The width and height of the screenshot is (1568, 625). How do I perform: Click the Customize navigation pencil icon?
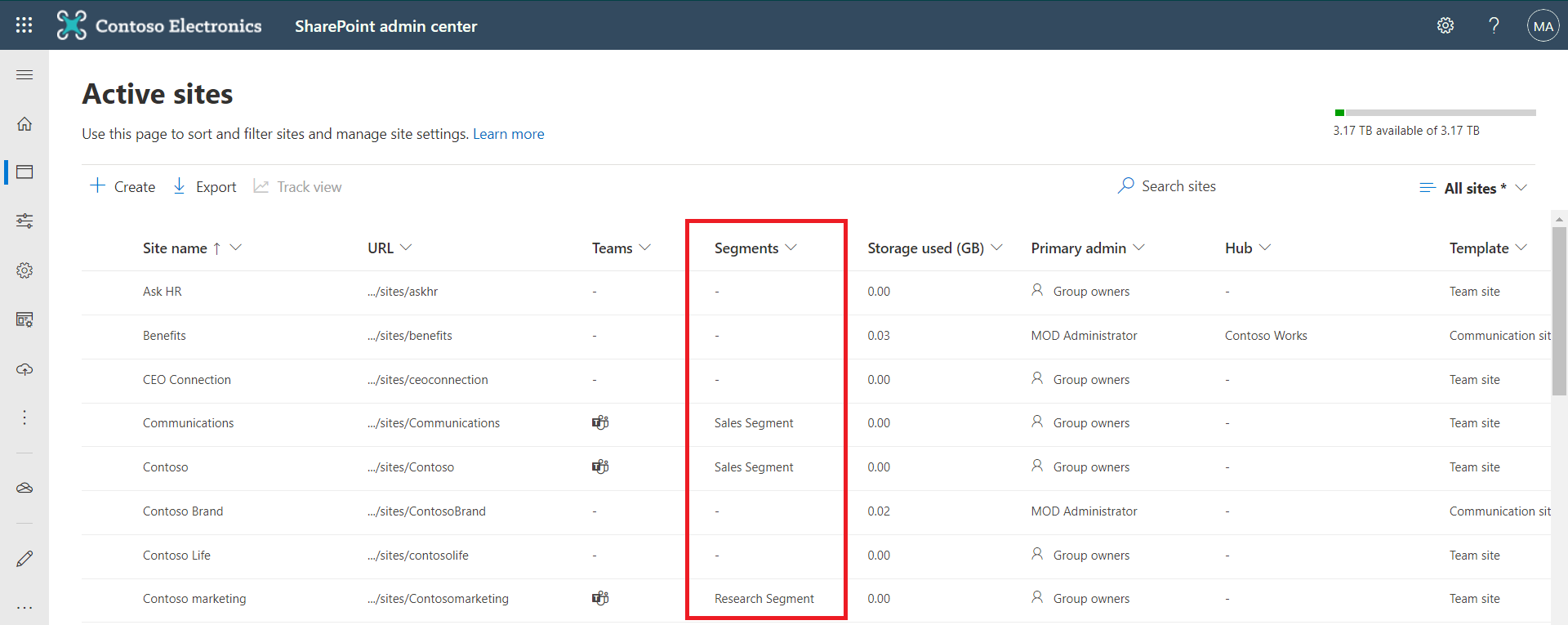[x=24, y=559]
